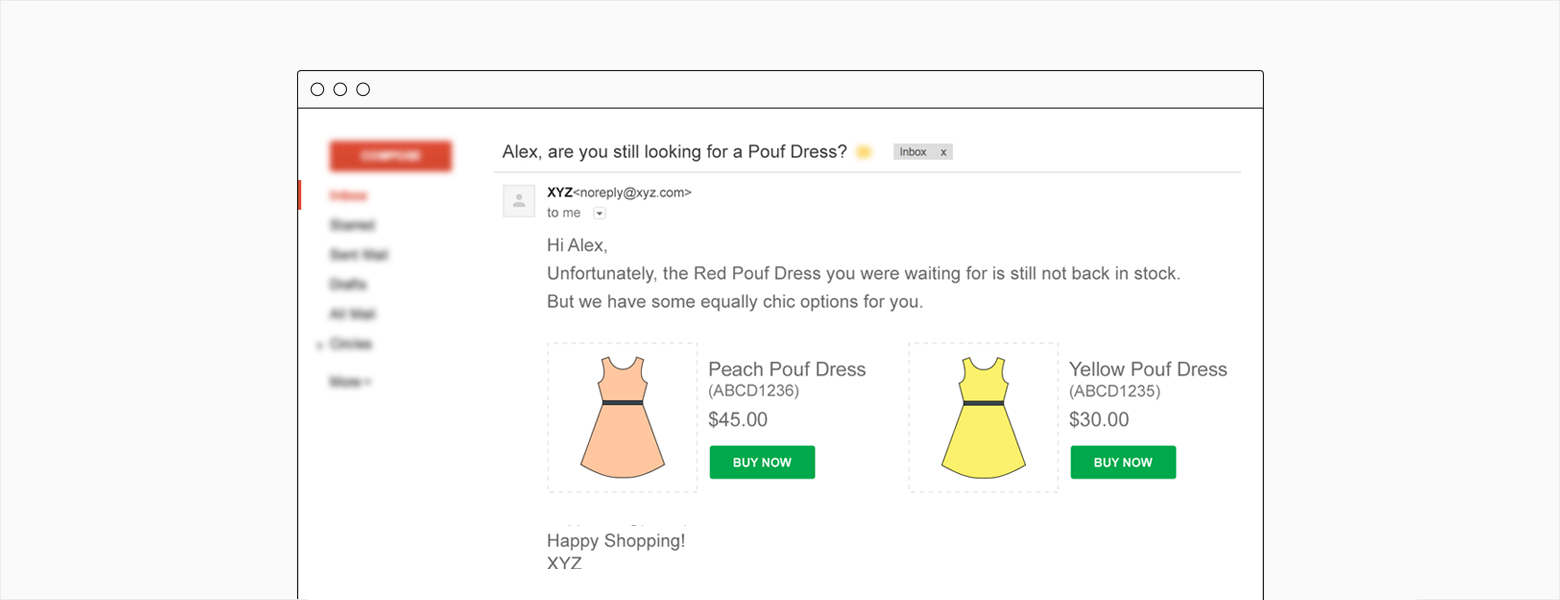Image resolution: width=1560 pixels, height=600 pixels.
Task: Click the red Compose button
Action: point(390,156)
